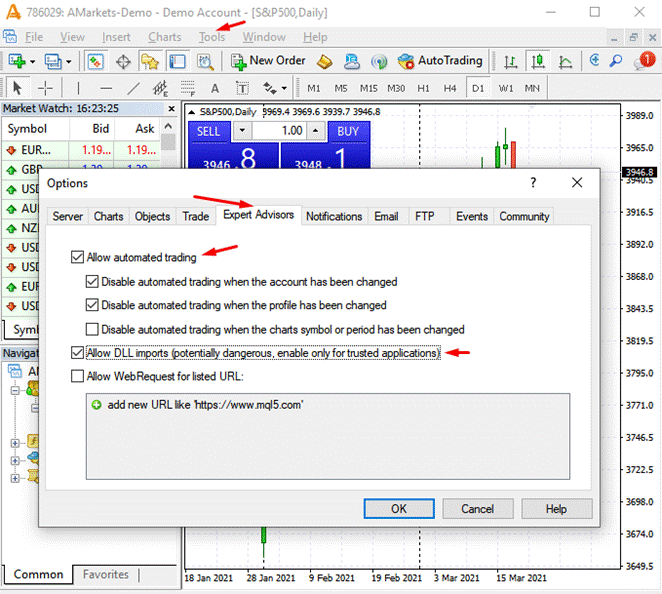662x594 pixels.
Task: Open the Tools menu
Action: tap(212, 37)
